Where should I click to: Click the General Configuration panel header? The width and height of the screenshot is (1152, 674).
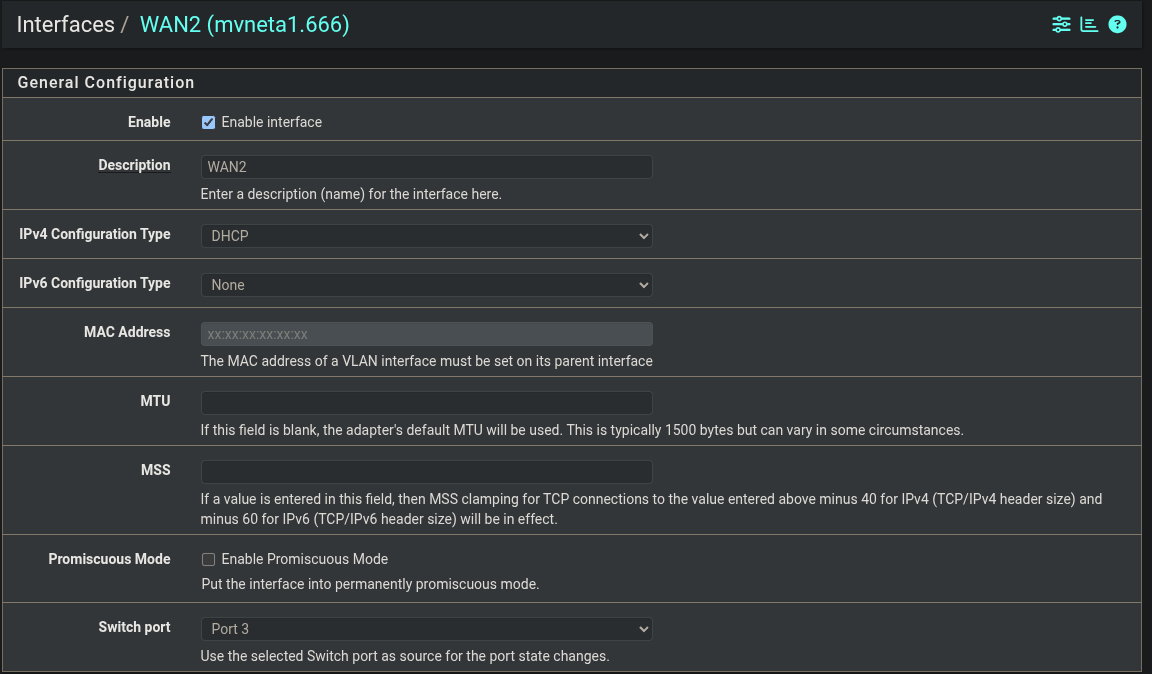pos(106,82)
